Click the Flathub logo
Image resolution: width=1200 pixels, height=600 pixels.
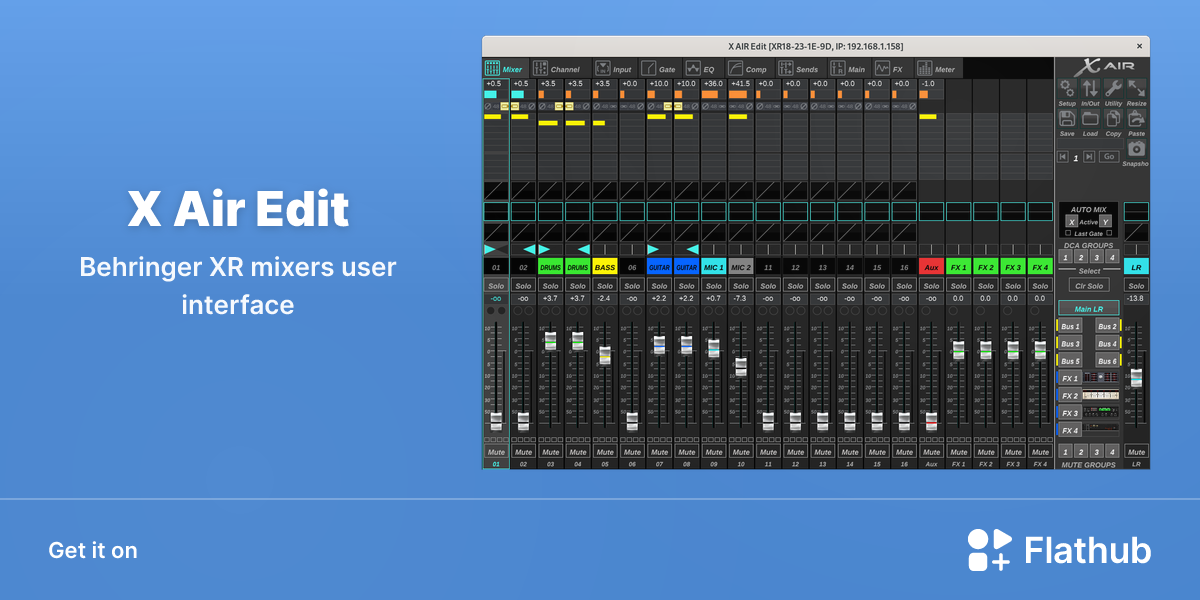click(x=1059, y=550)
